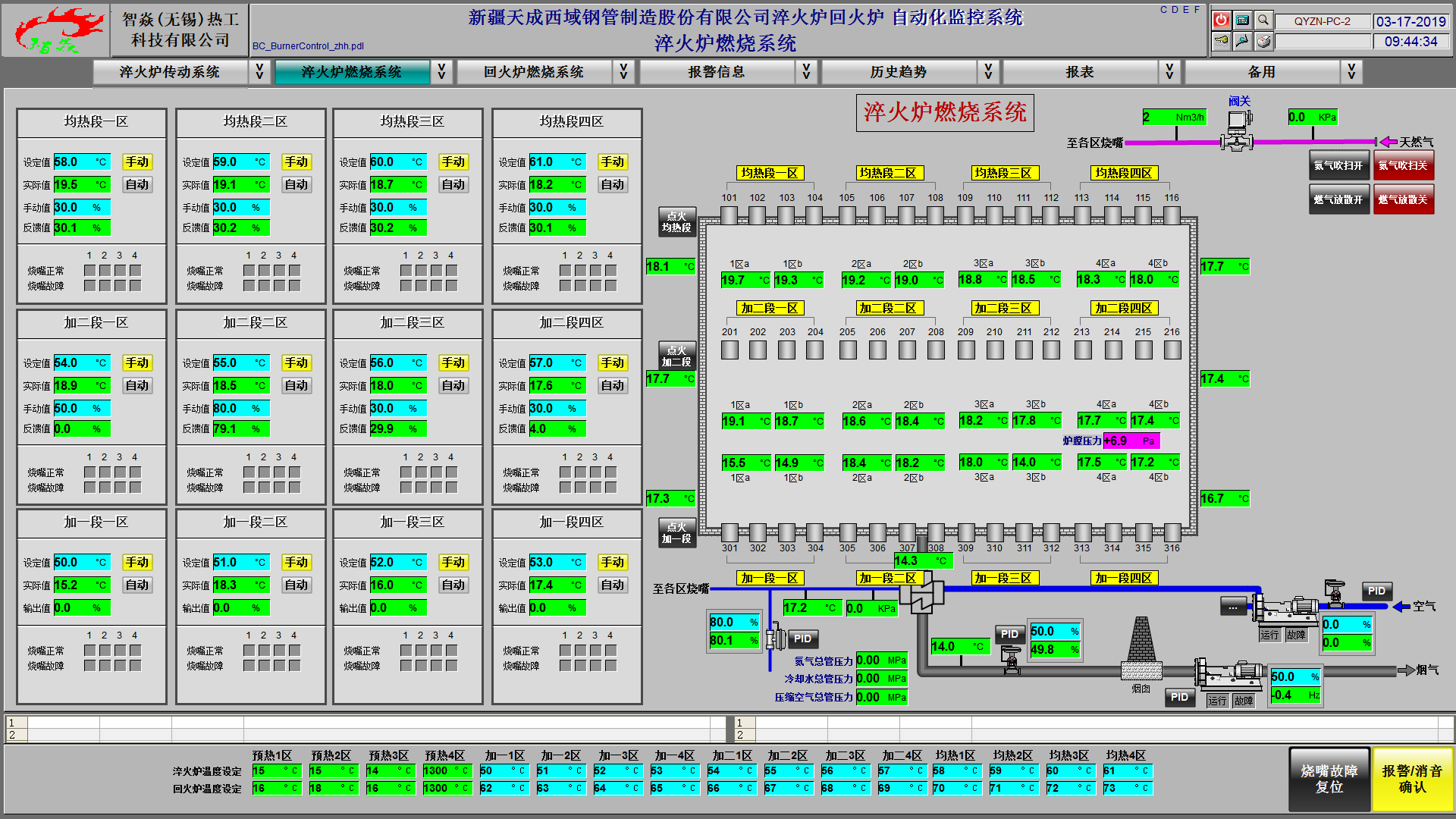This screenshot has width=1456, height=819.
Task: Expand dropdown next to 回火炉燃烧系统
Action: point(623,72)
